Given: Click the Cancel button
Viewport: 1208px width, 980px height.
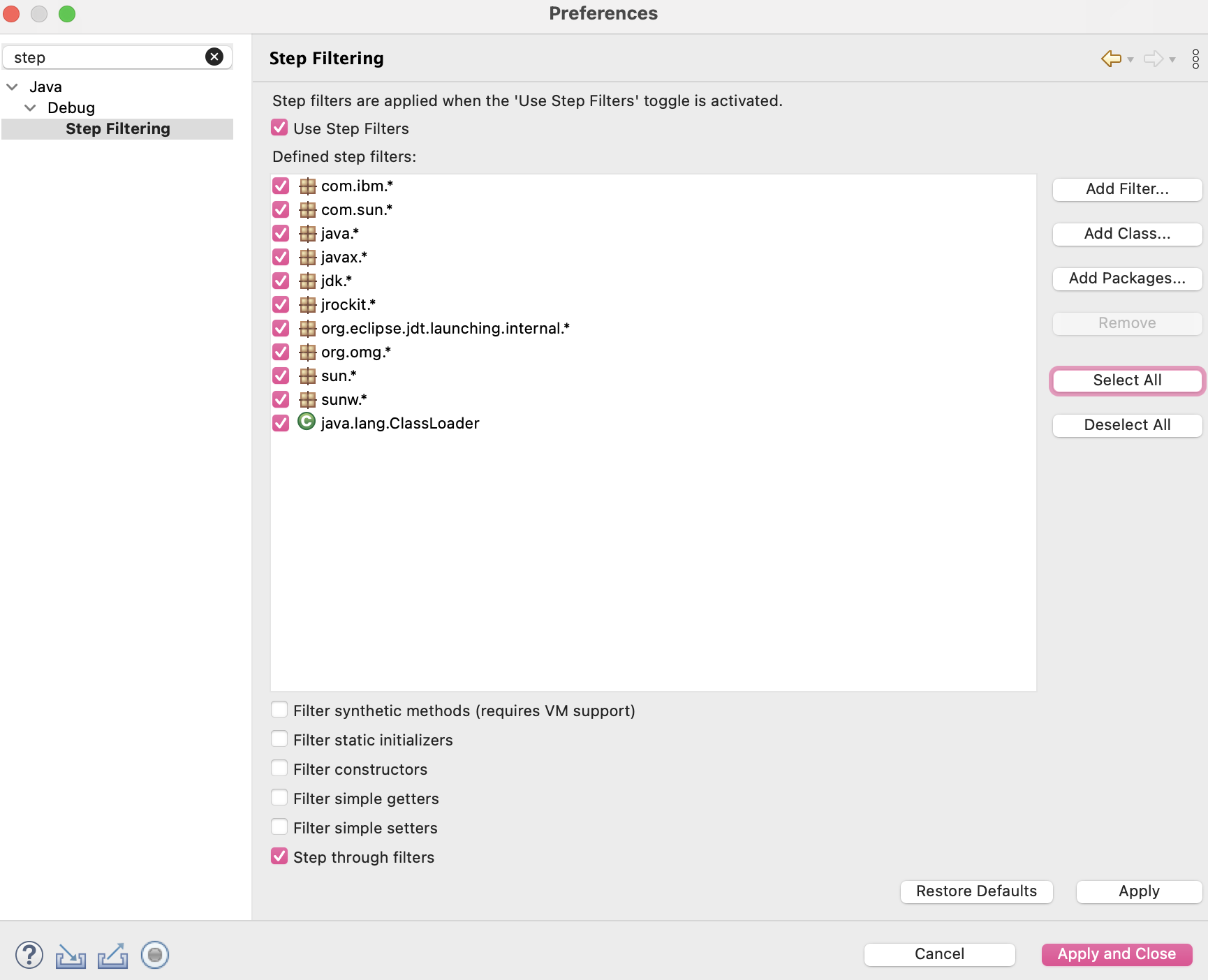Looking at the screenshot, I should (939, 954).
